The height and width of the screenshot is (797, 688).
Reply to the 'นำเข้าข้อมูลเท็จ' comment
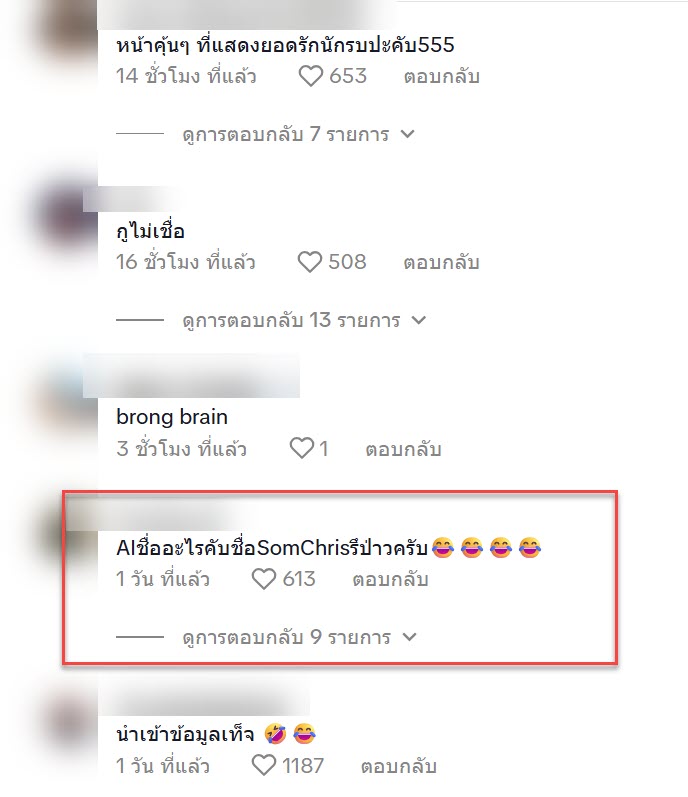tap(399, 766)
